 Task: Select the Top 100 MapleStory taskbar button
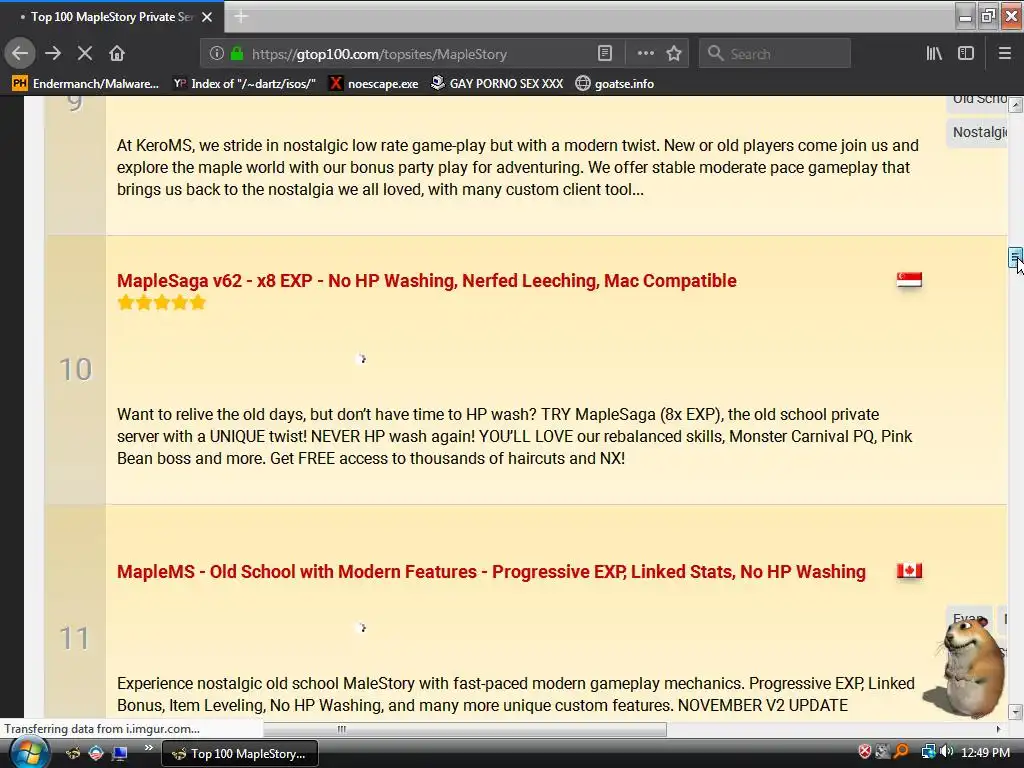pyautogui.click(x=240, y=754)
